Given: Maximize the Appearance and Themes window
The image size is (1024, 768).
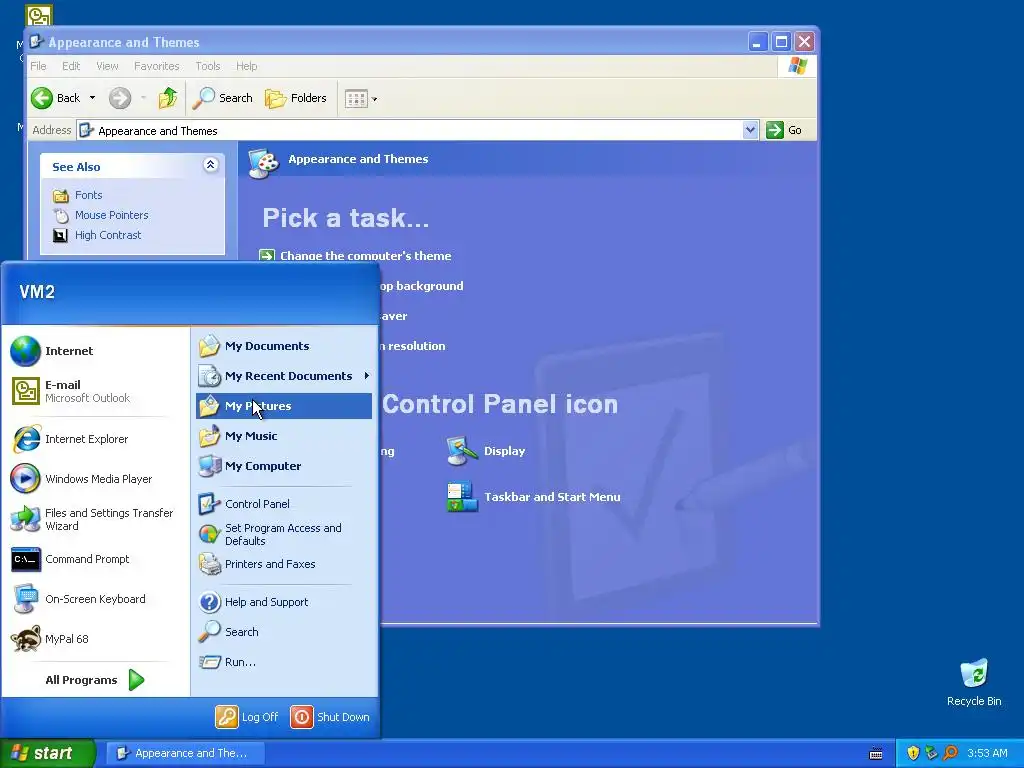Looking at the screenshot, I should click(x=781, y=42).
